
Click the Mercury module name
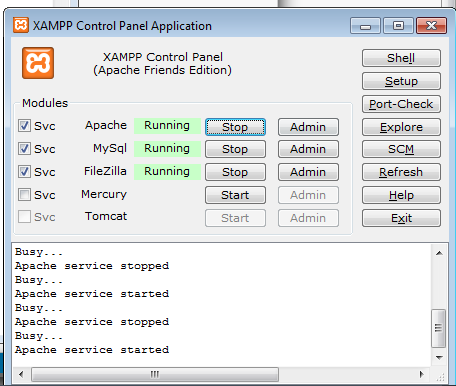click(104, 194)
